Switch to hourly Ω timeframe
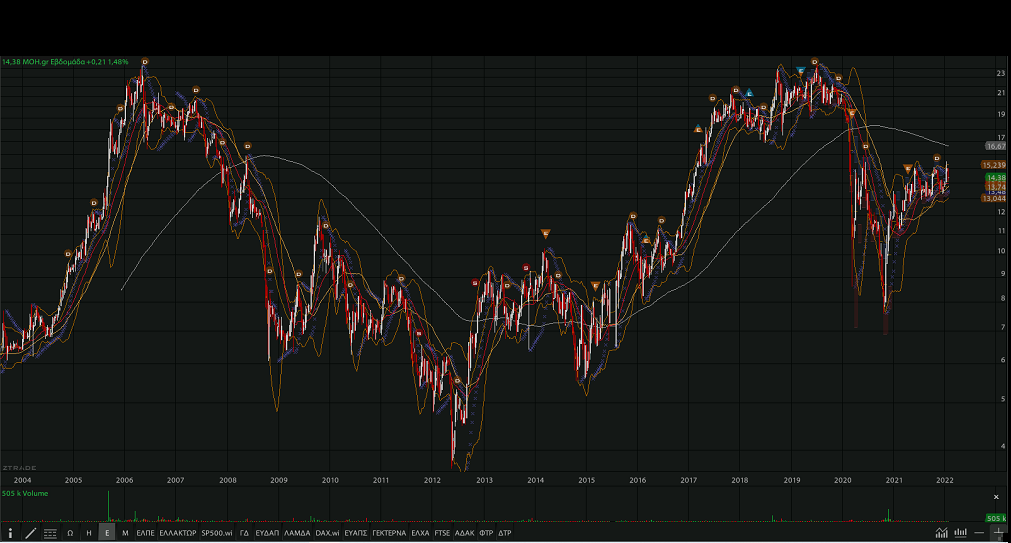This screenshot has width=1011, height=543. click(70, 534)
